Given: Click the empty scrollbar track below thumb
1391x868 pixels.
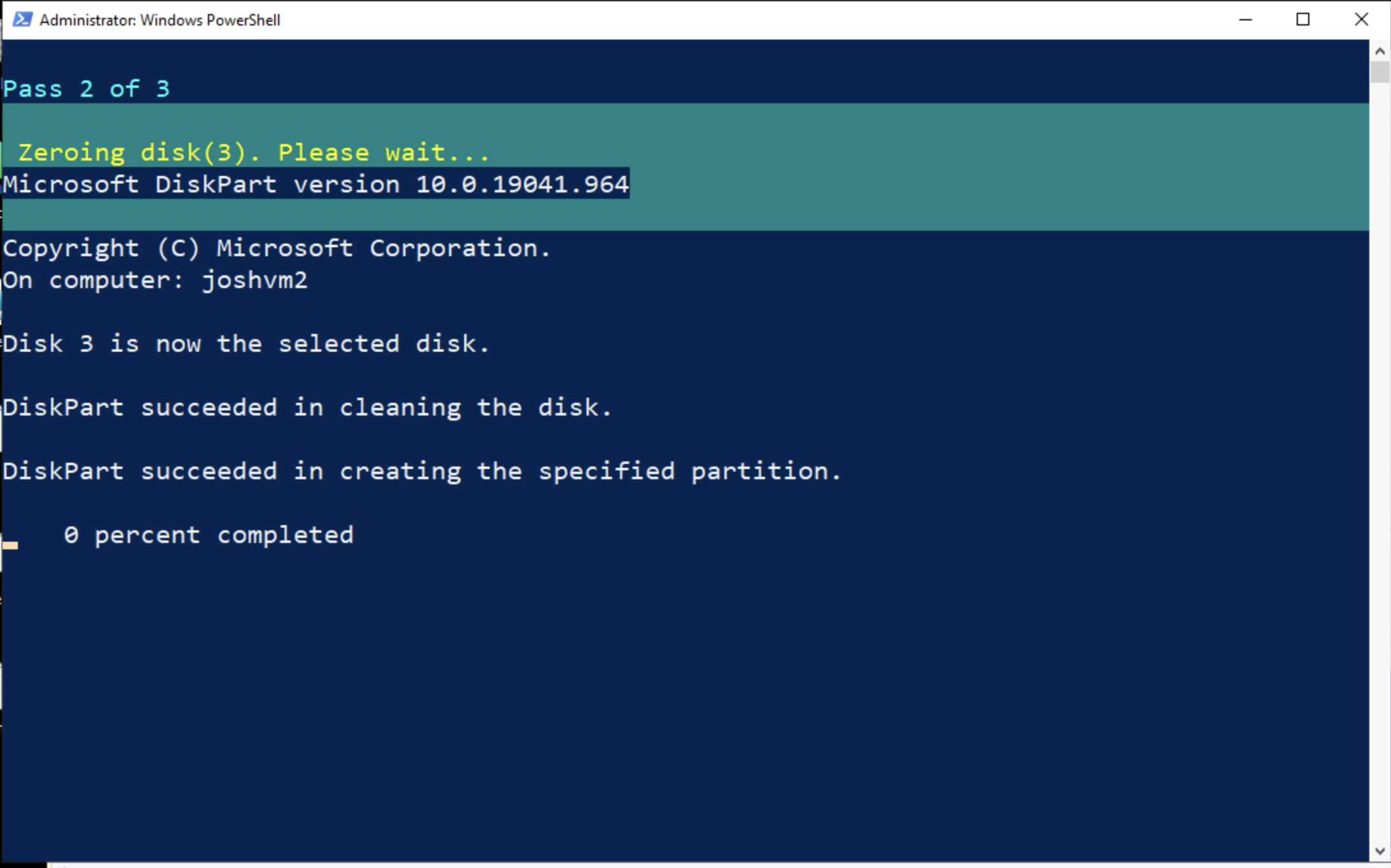Looking at the screenshot, I should [x=1380, y=461].
